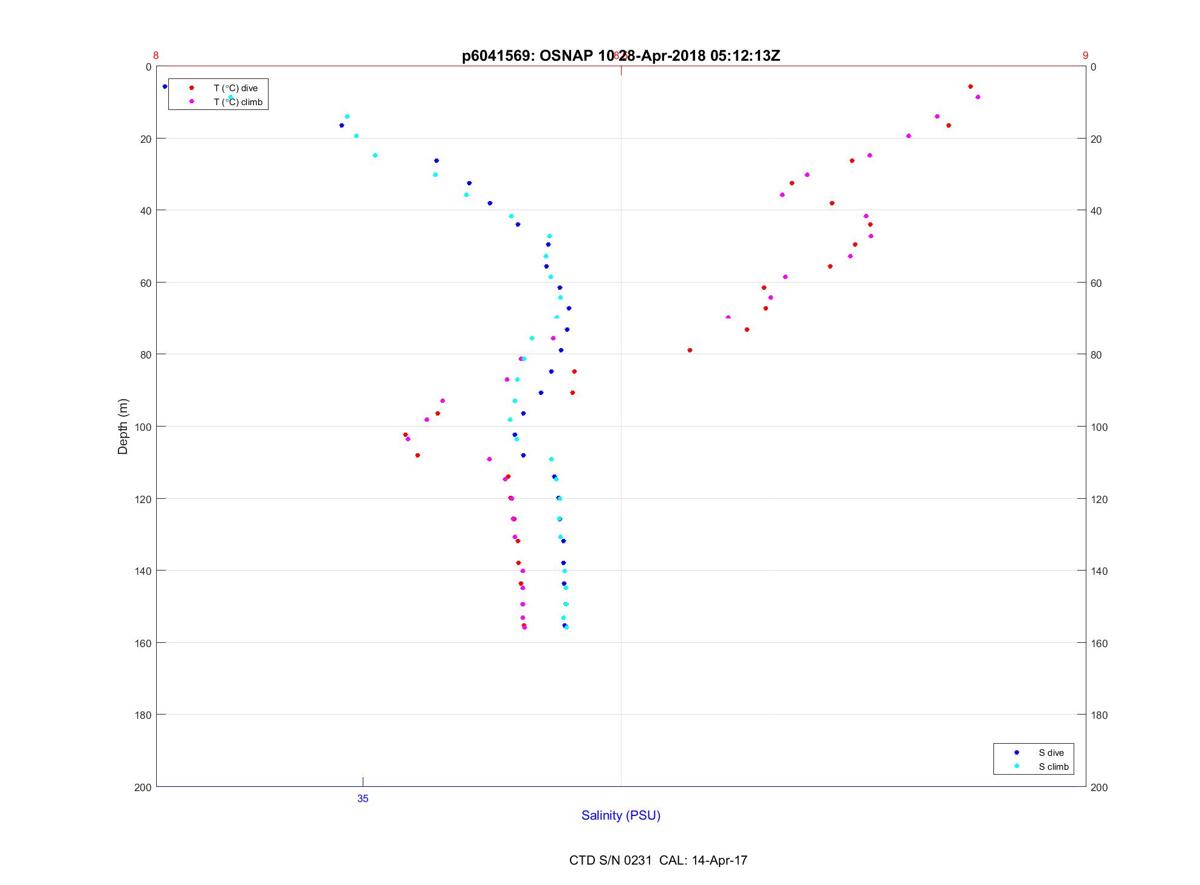
Task: Click the 'Depth (m)' axis label
Action: (x=124, y=426)
